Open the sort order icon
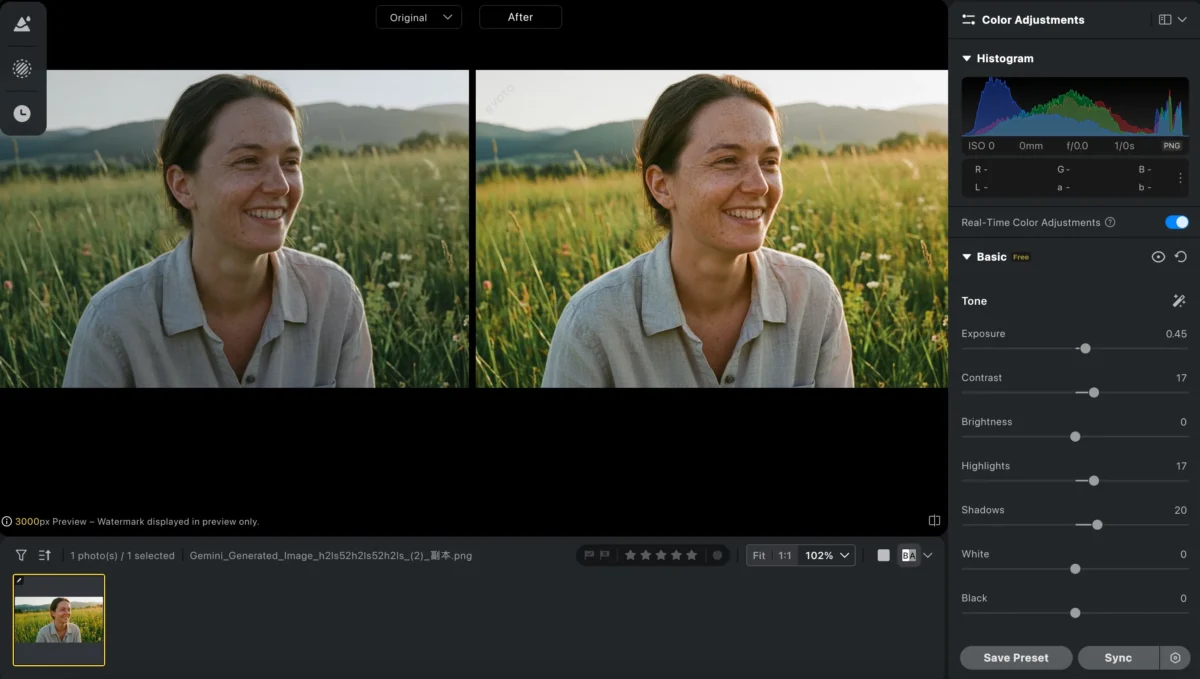Viewport: 1200px width, 679px height. [45, 555]
